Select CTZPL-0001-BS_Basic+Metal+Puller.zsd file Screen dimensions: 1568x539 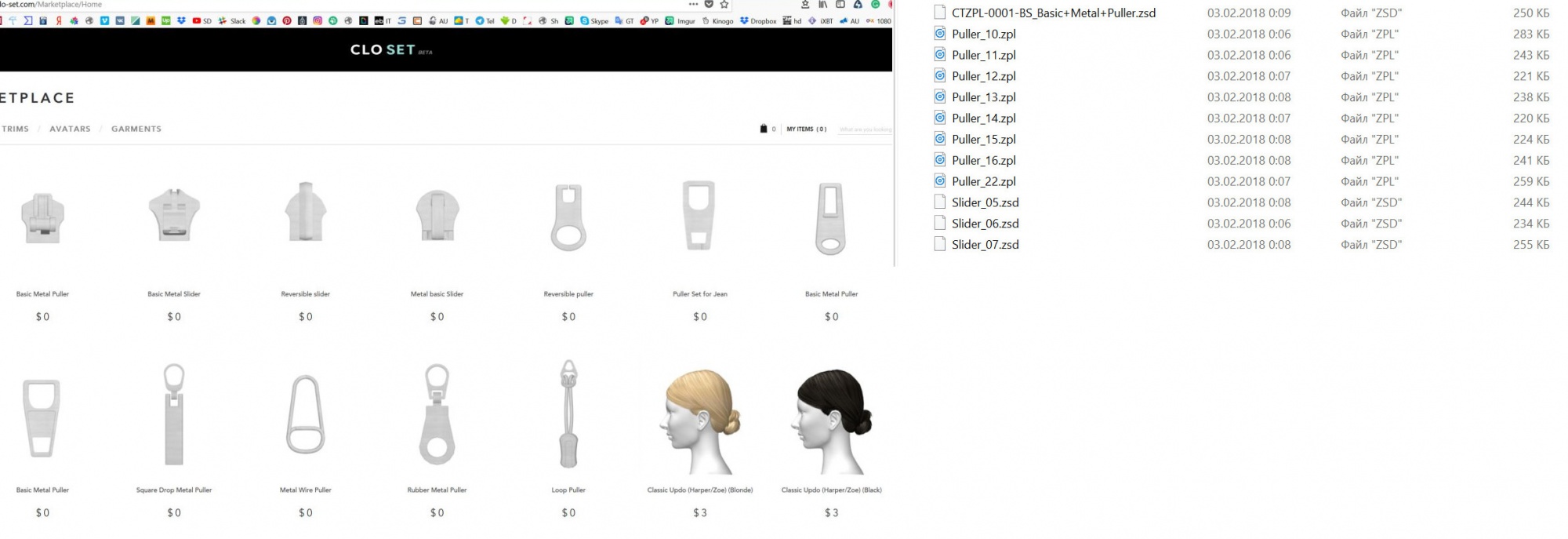[1054, 13]
